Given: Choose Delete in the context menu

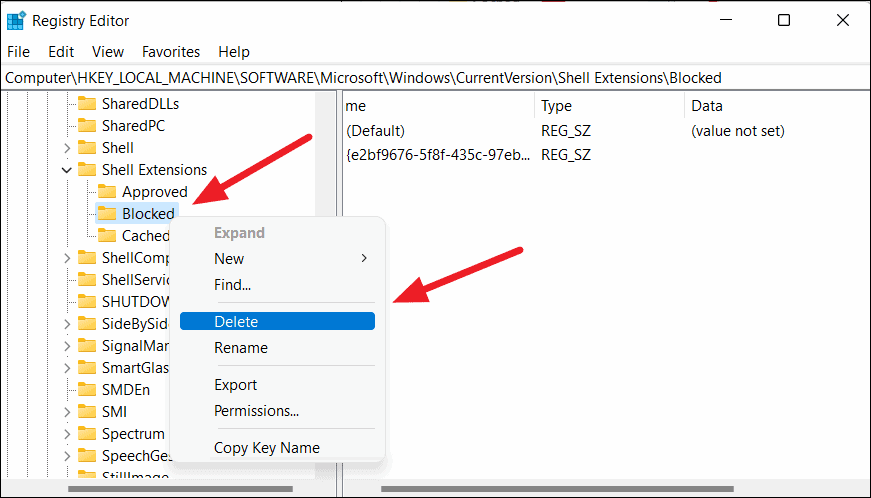Looking at the screenshot, I should (277, 321).
